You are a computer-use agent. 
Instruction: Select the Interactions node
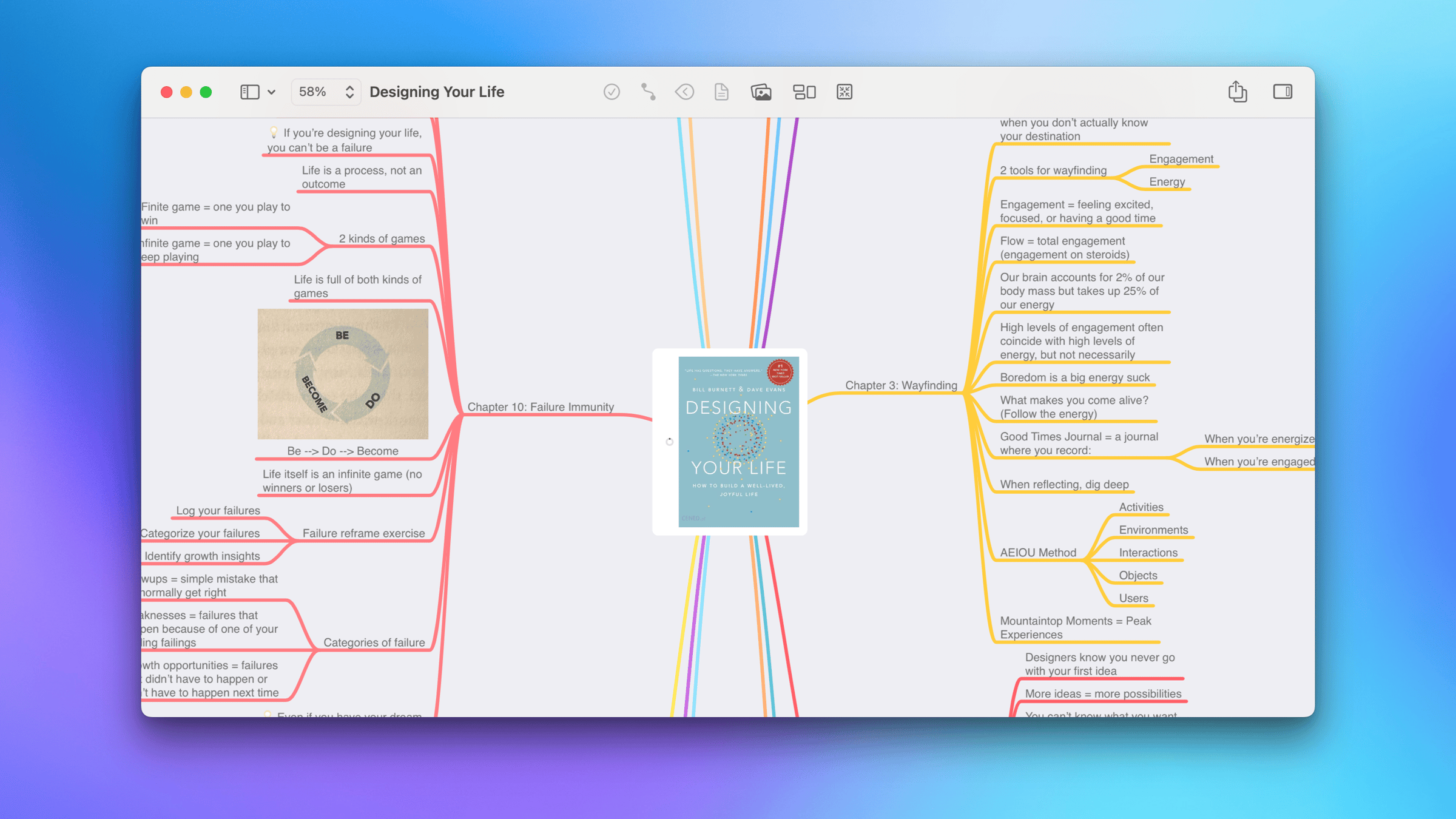(x=1148, y=553)
